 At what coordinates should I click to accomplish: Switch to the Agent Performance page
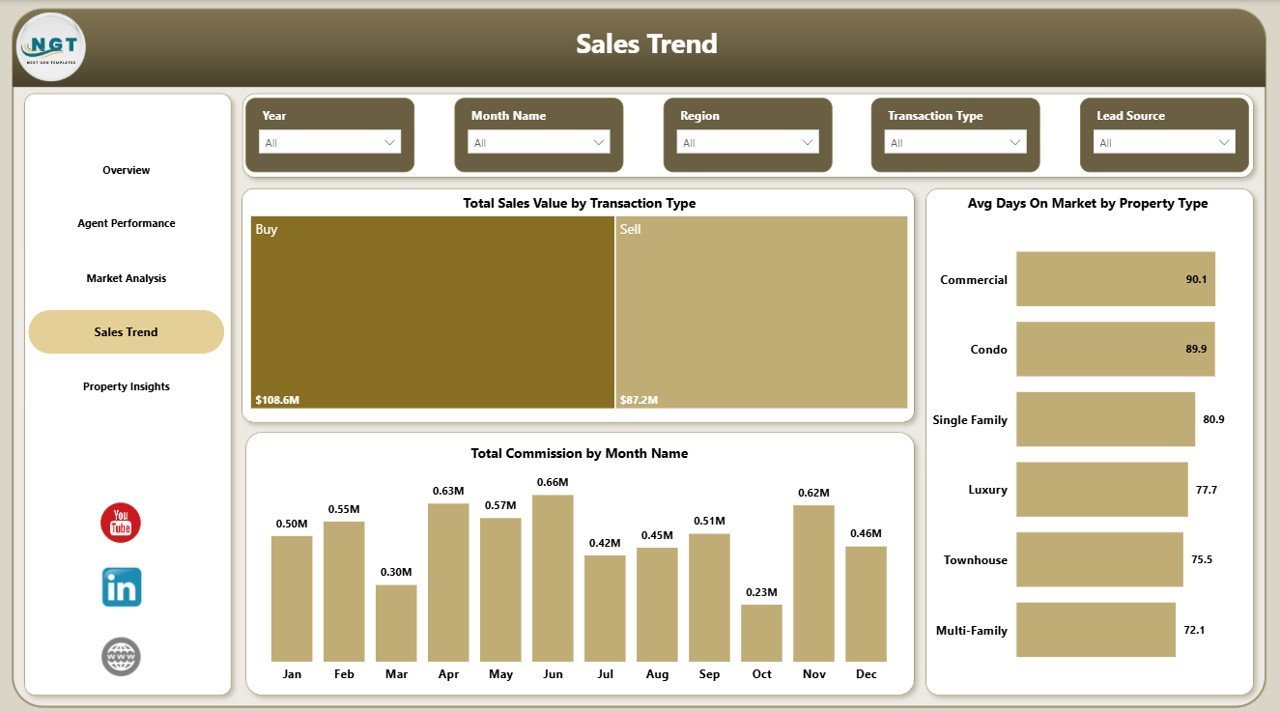(x=126, y=223)
